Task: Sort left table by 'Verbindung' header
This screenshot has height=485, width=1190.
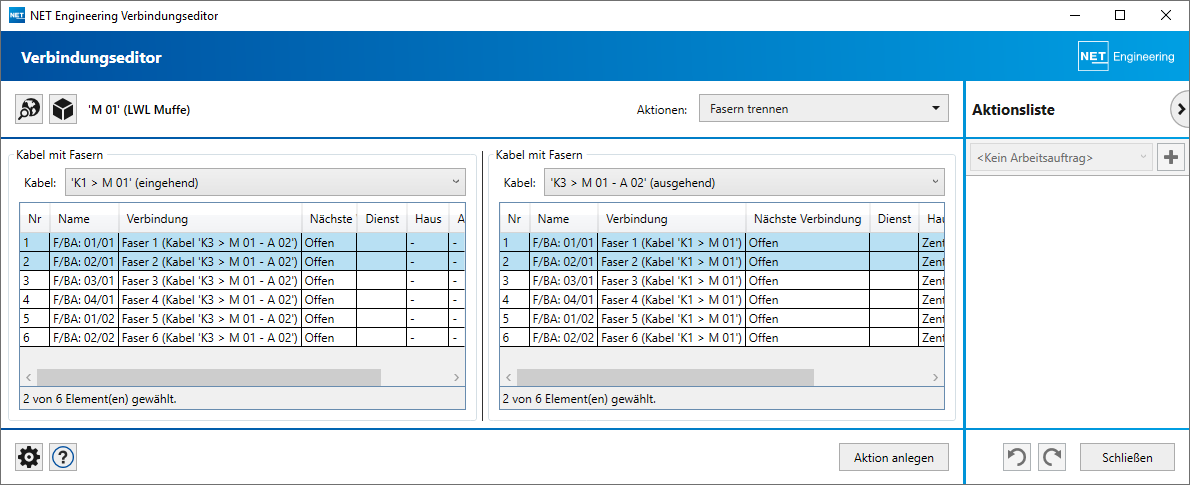Action: coord(210,219)
